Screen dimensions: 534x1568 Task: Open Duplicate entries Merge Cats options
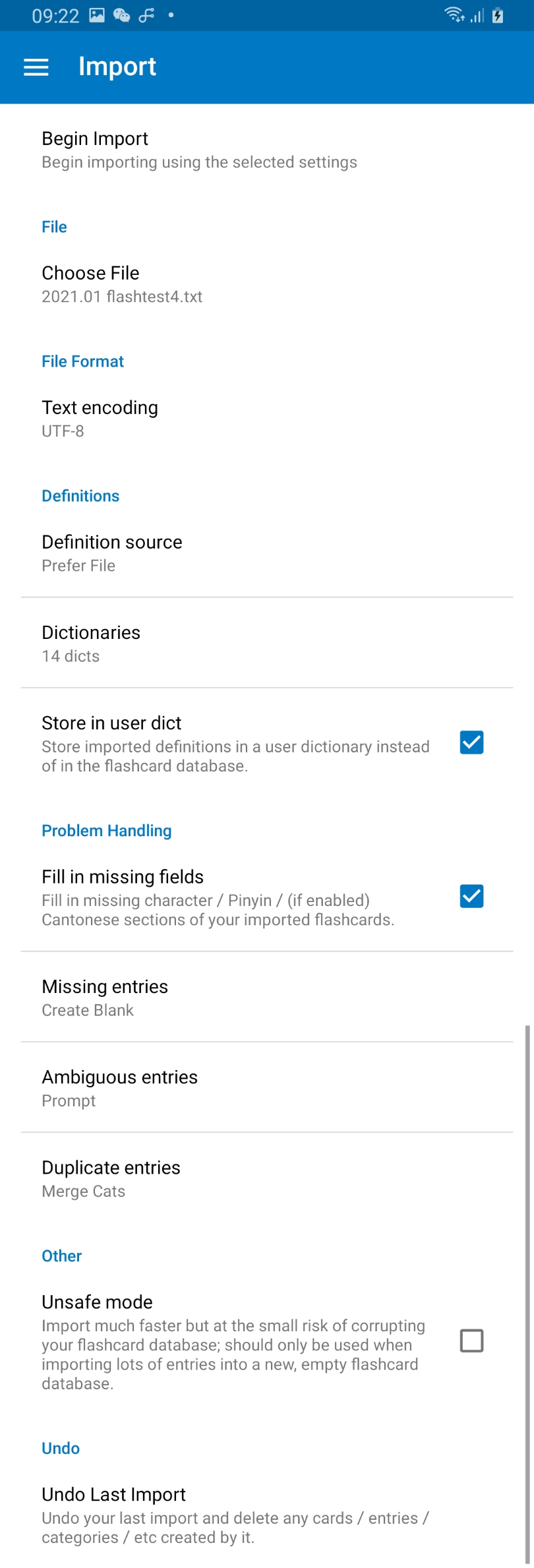[x=267, y=1178]
